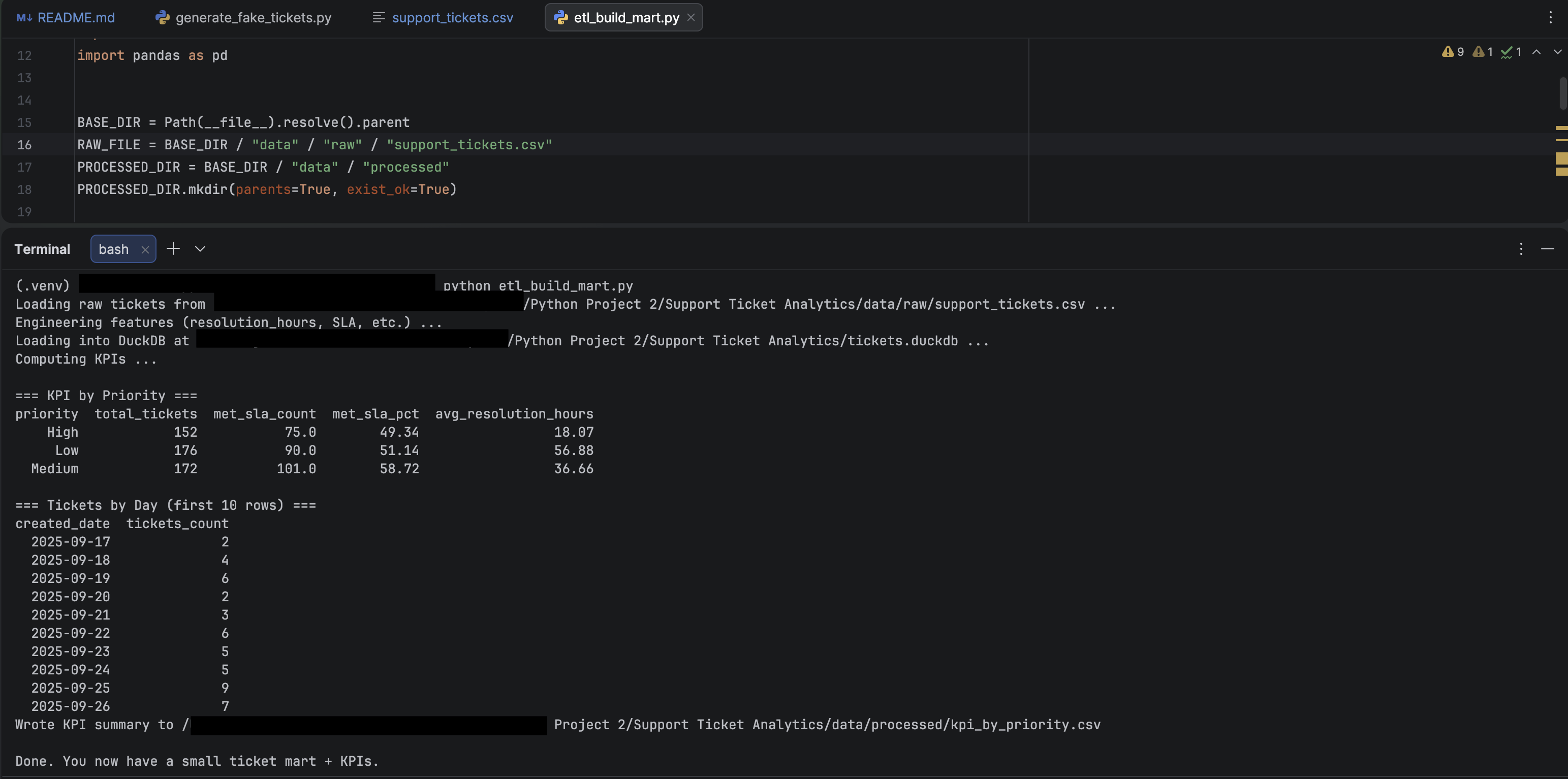Open the Terminal options kebab menu

[x=1521, y=249]
